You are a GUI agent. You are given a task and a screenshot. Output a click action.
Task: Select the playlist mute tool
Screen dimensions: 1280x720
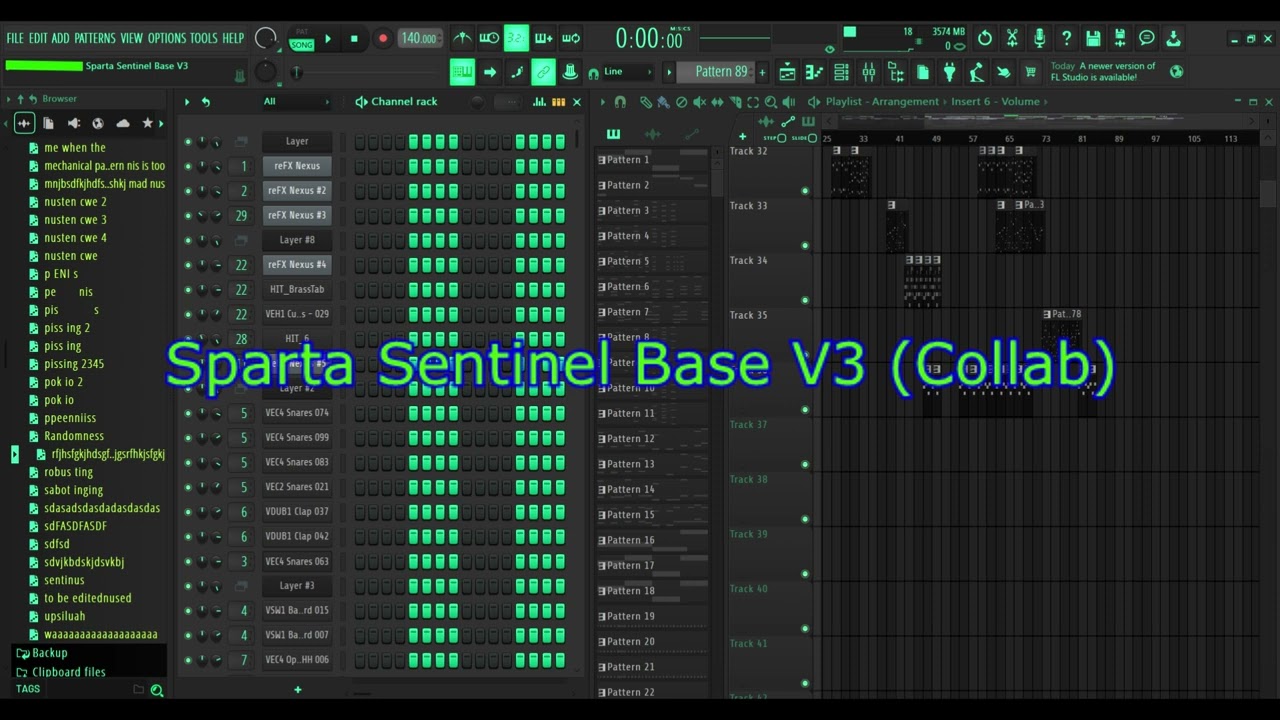(x=699, y=102)
